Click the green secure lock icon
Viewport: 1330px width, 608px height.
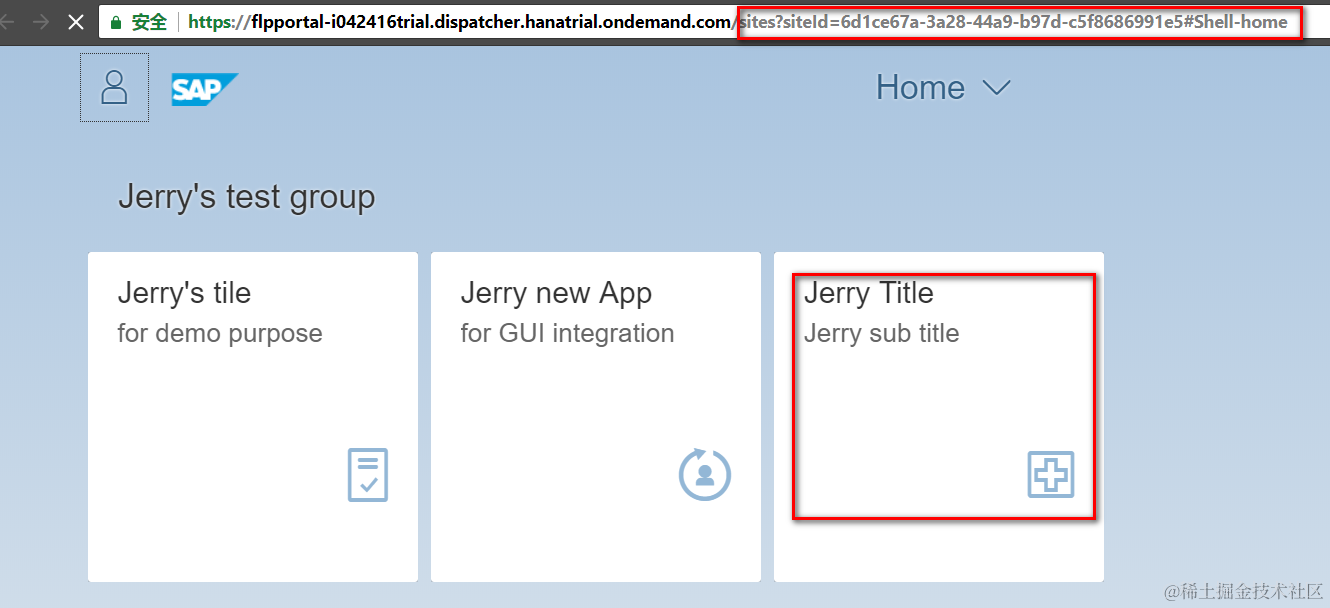click(x=116, y=22)
